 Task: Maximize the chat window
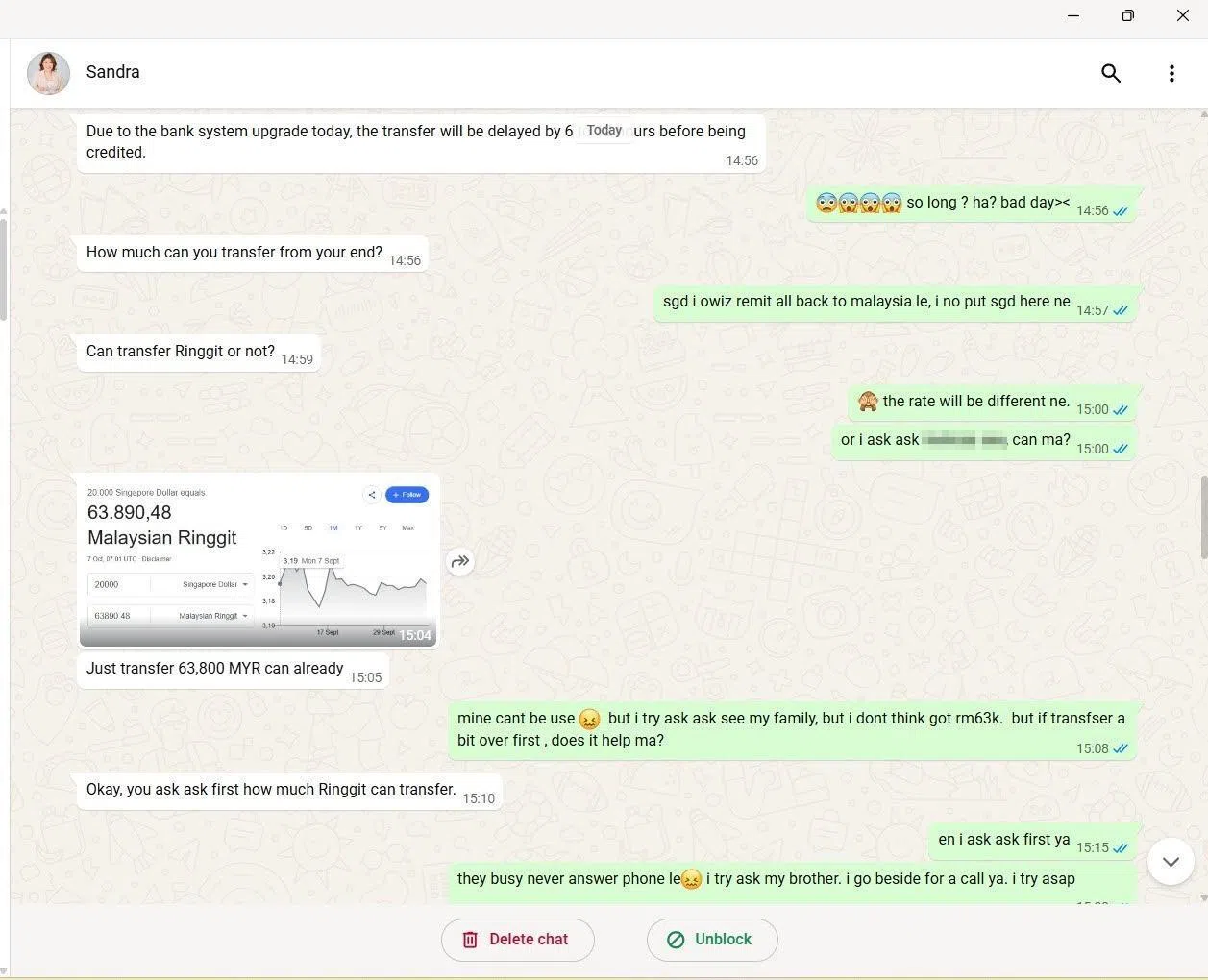[x=1128, y=16]
